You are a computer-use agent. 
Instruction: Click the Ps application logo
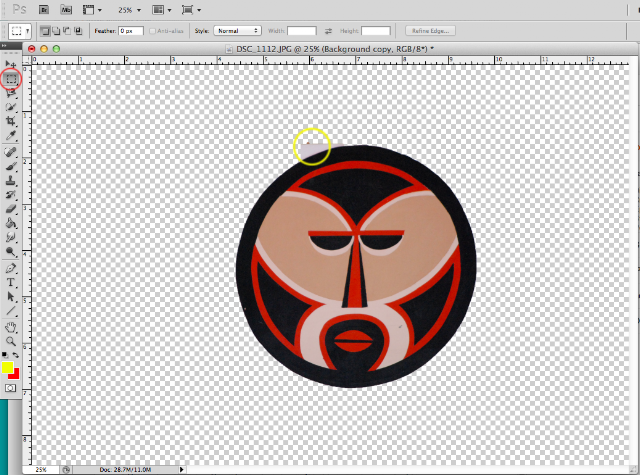[x=19, y=9]
